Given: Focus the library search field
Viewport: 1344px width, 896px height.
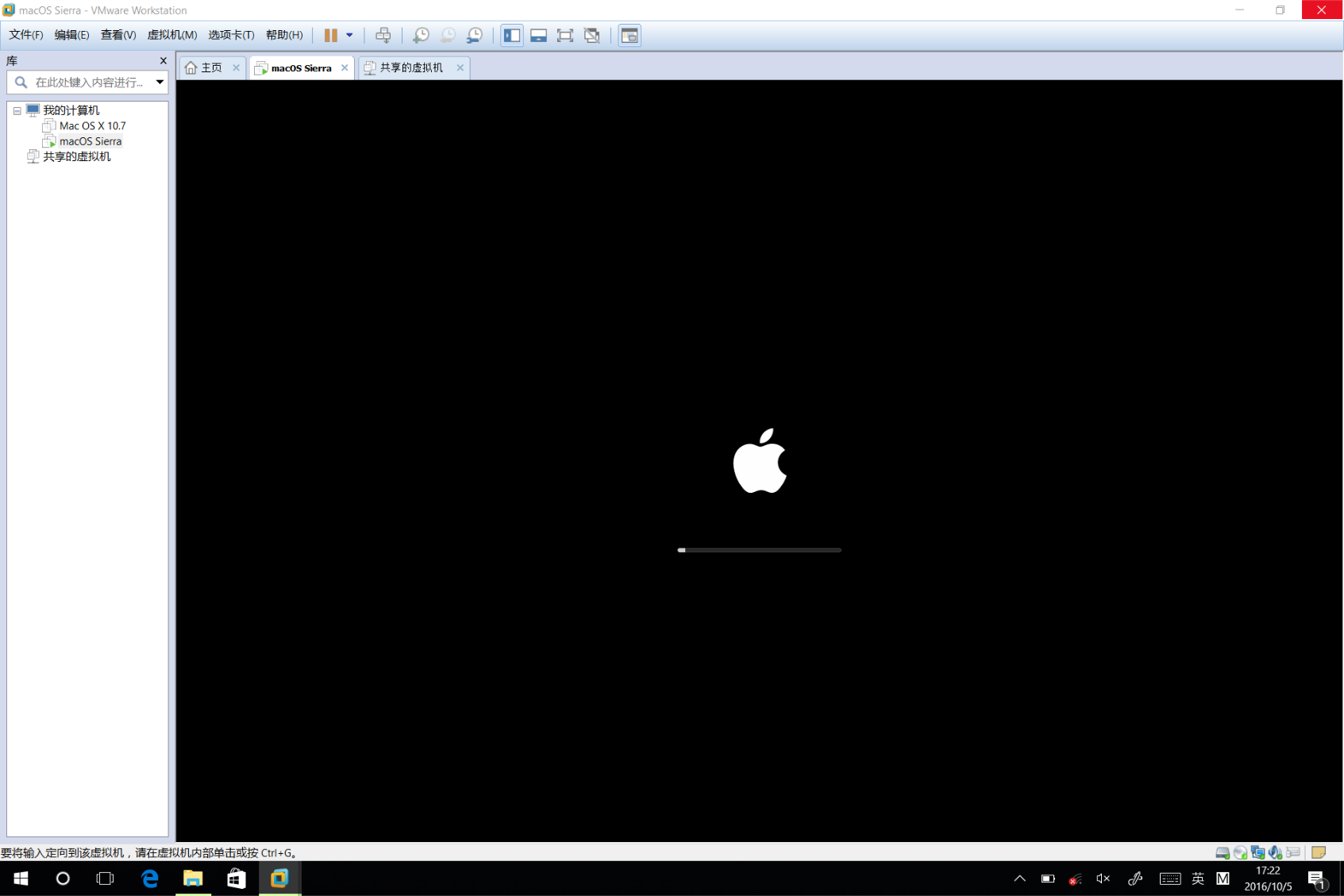Looking at the screenshot, I should point(89,83).
